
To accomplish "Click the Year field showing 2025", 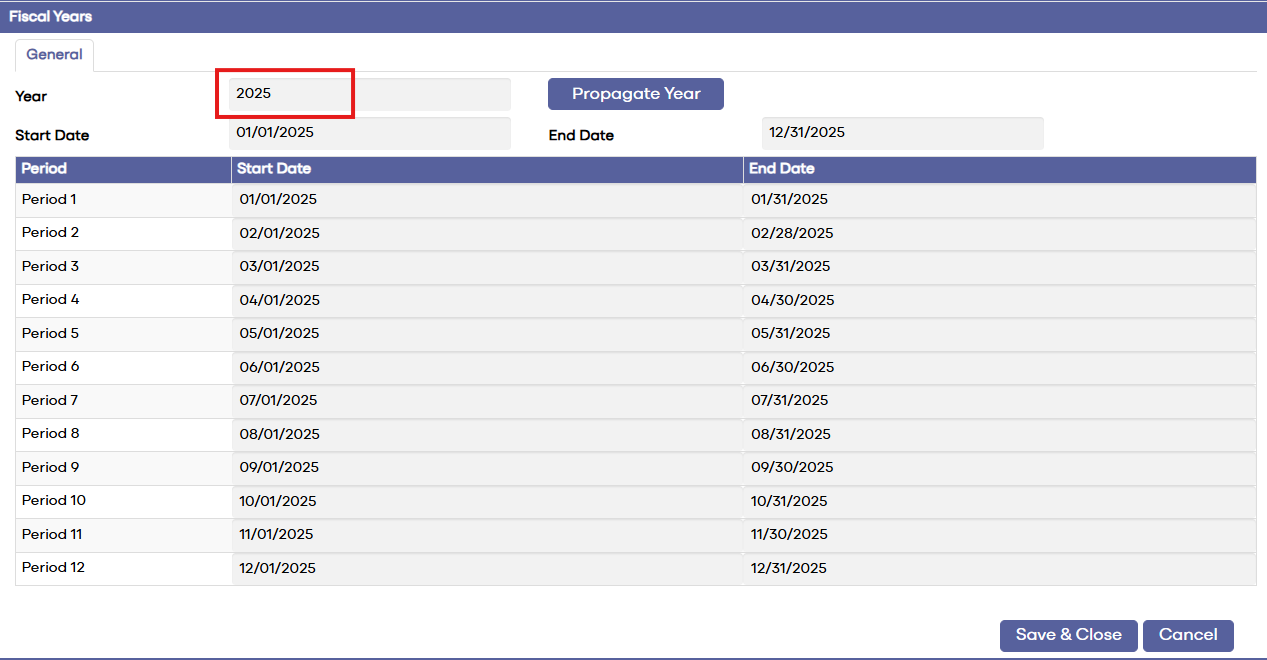I will [370, 94].
